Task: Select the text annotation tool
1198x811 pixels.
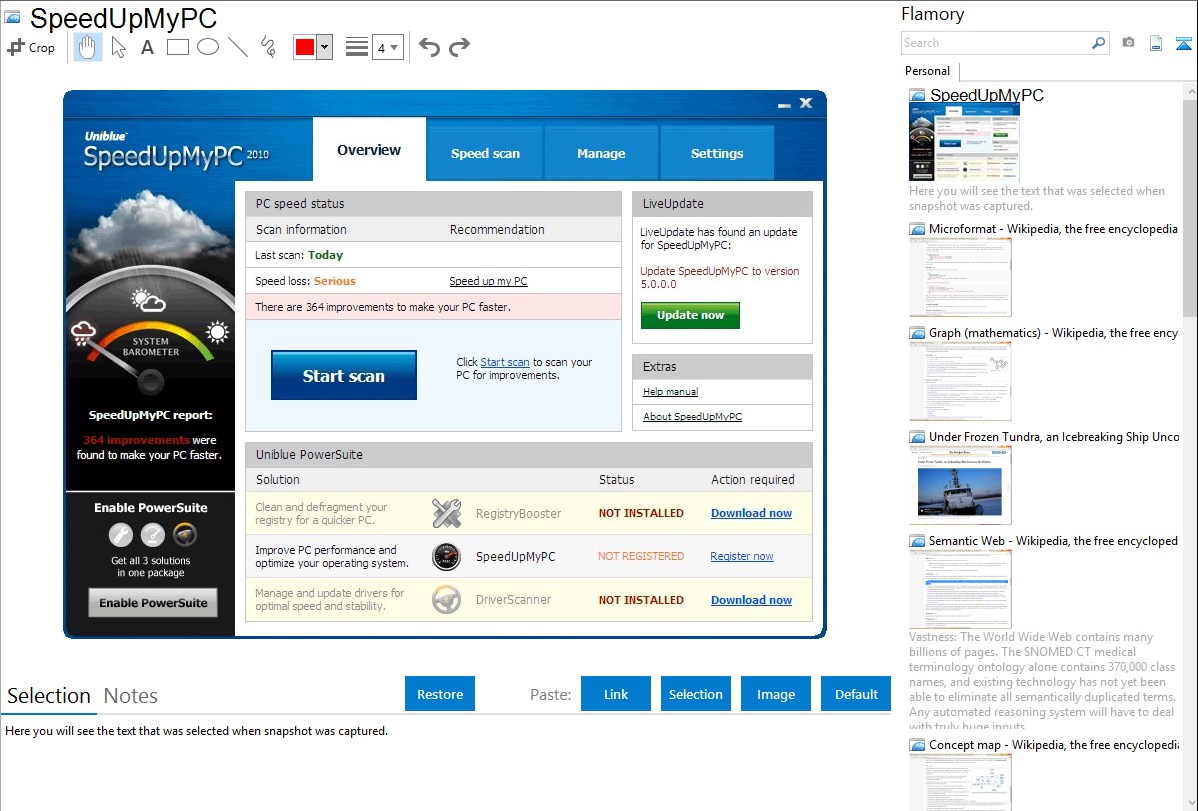Action: tap(147, 47)
